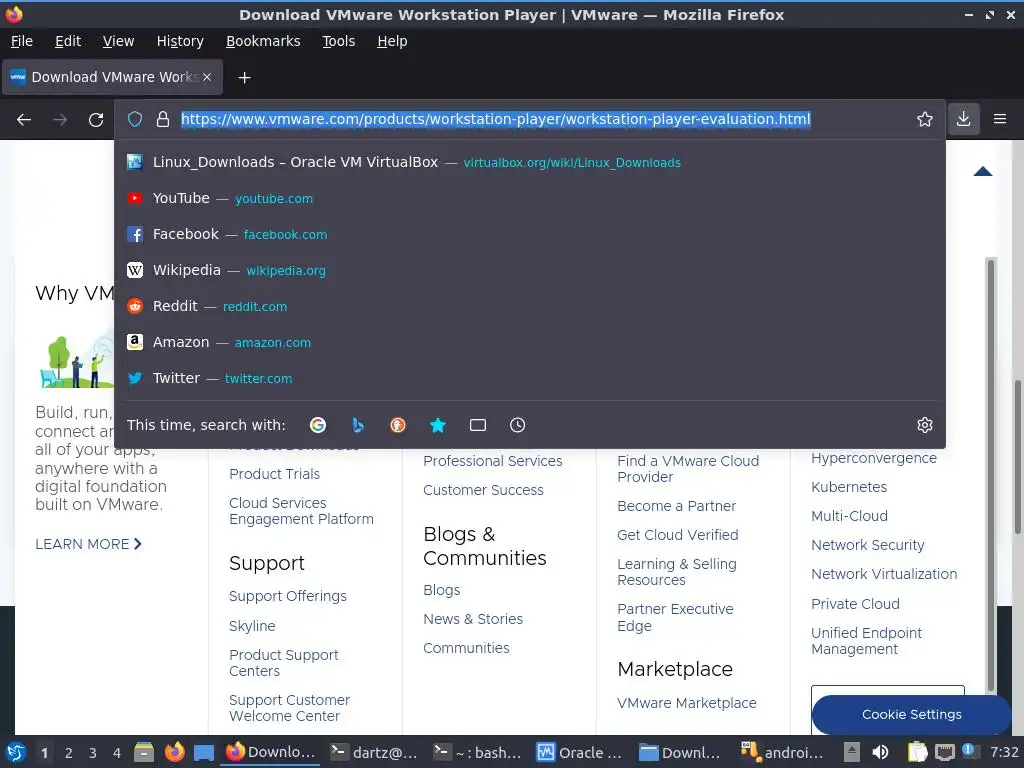Viewport: 1024px width, 768px height.
Task: Search this time with Google
Action: click(317, 425)
